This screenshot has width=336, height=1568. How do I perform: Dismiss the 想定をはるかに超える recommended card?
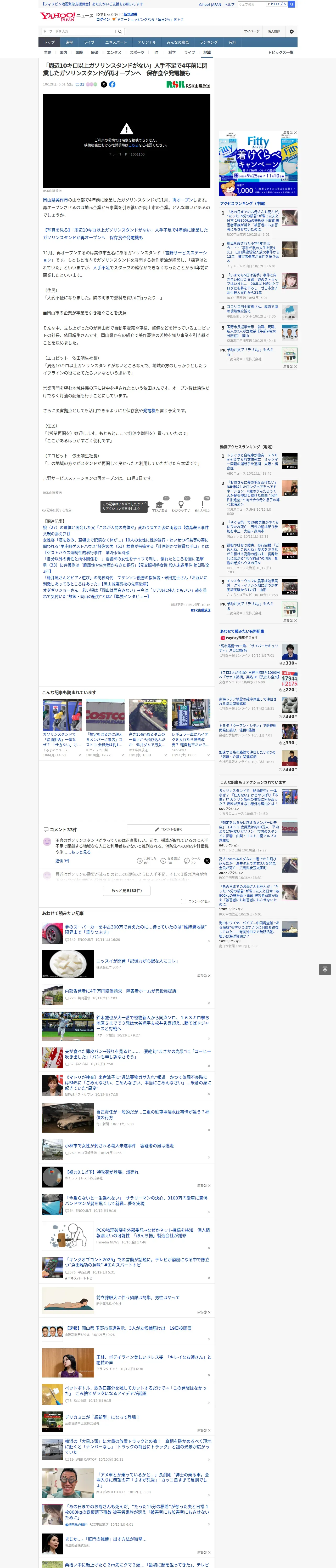[x=122, y=756]
